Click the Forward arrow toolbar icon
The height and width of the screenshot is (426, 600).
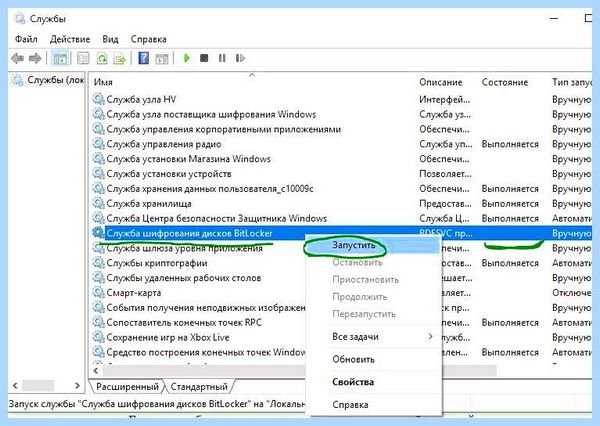pyautogui.click(x=35, y=59)
